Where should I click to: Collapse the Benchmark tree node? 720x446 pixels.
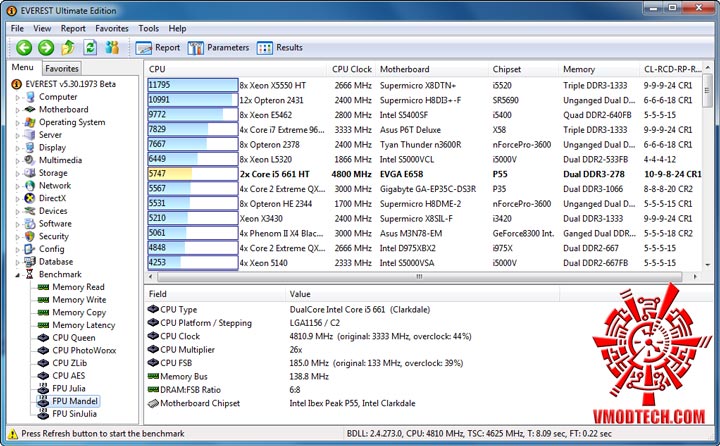pos(18,275)
